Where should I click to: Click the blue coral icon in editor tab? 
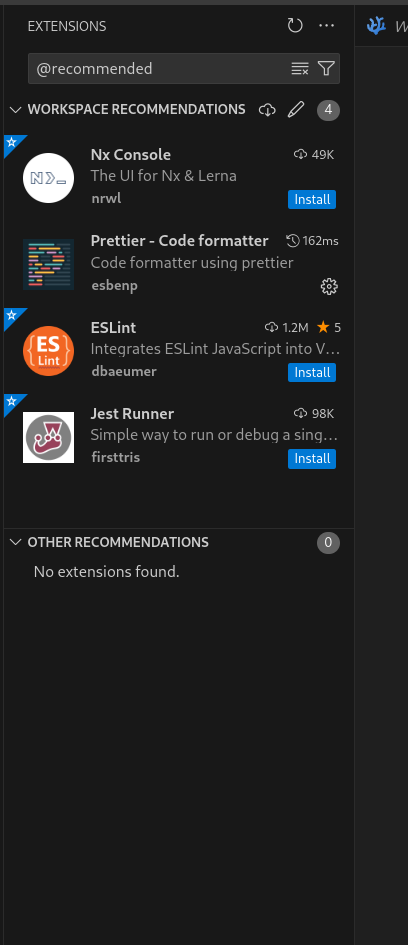pyautogui.click(x=376, y=25)
